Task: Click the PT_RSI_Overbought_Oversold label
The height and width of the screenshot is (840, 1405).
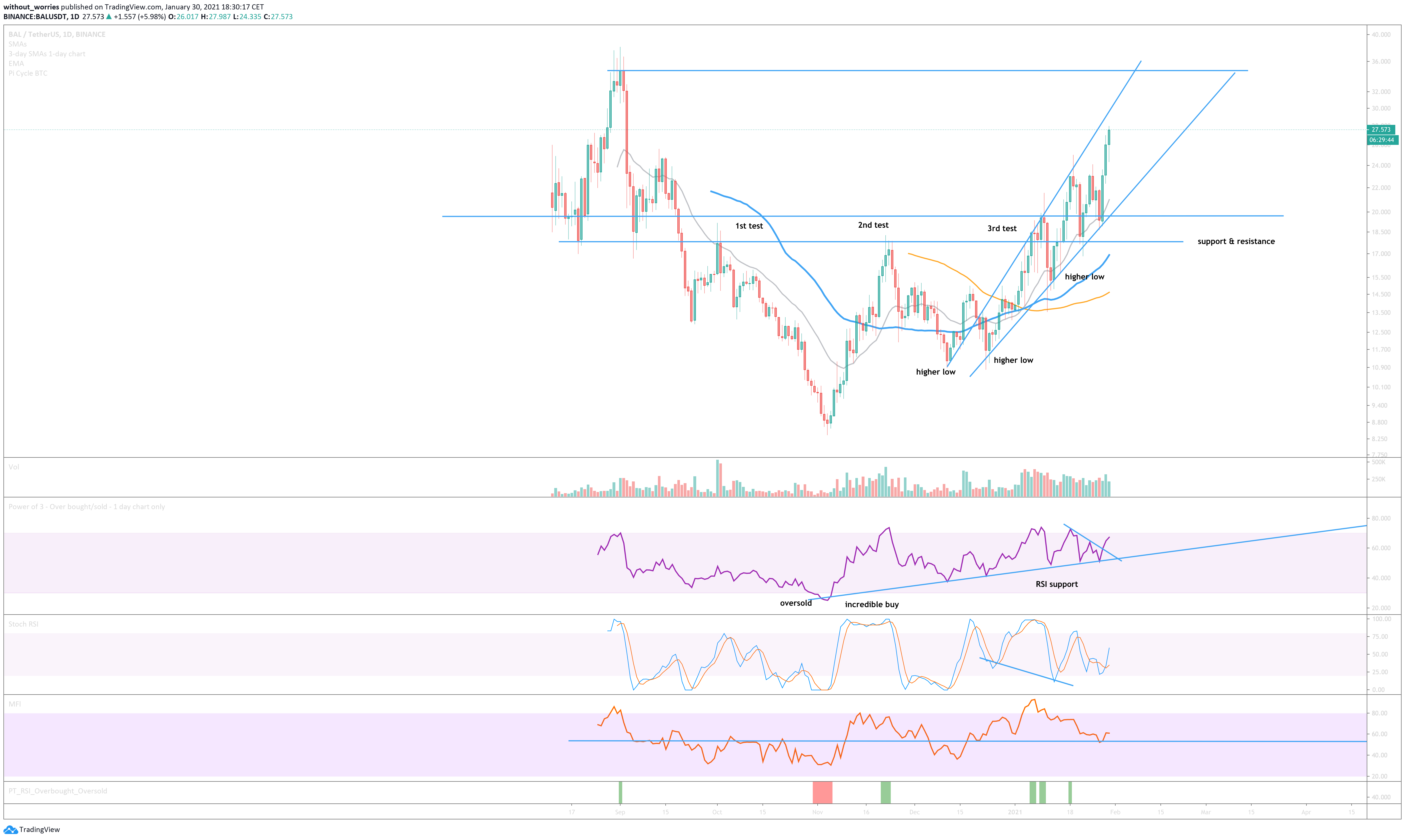Action: click(58, 791)
